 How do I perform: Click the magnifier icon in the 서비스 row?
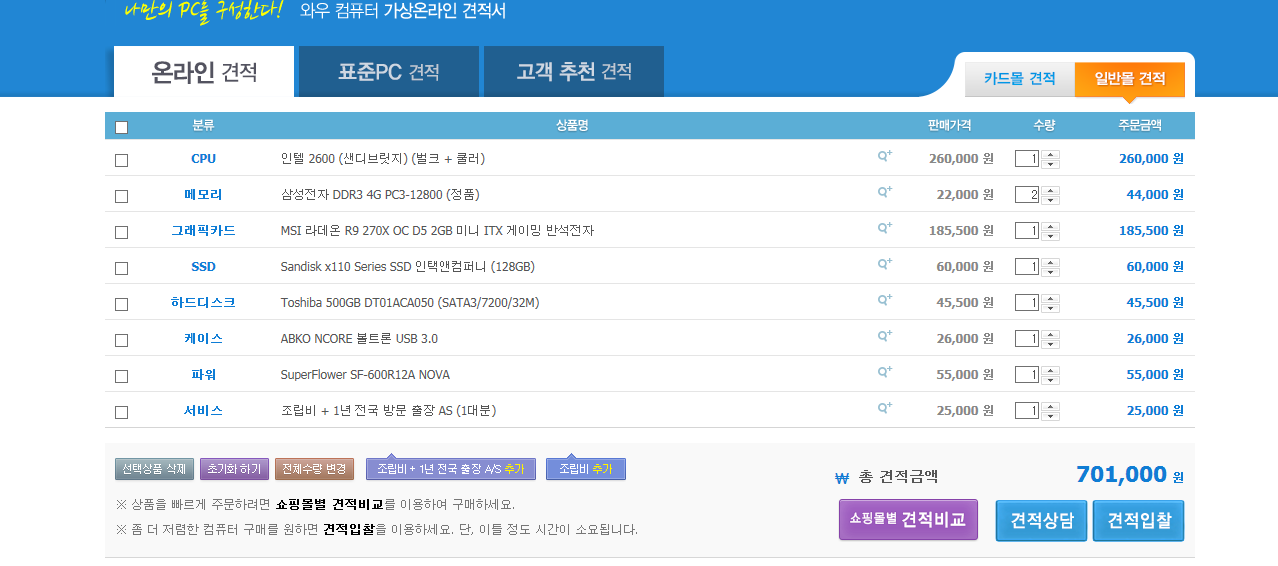[884, 408]
